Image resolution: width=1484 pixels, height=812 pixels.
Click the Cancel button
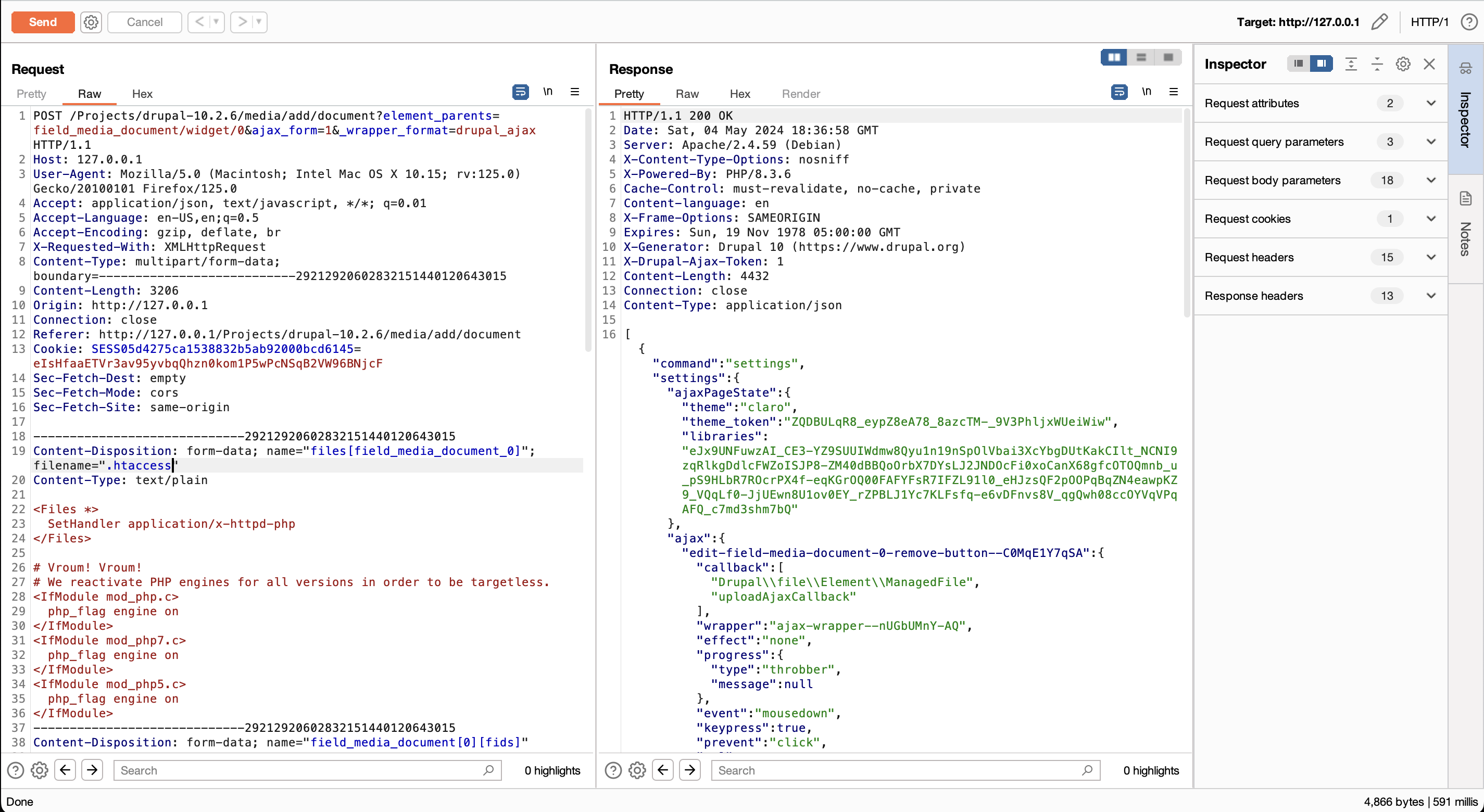(x=145, y=22)
